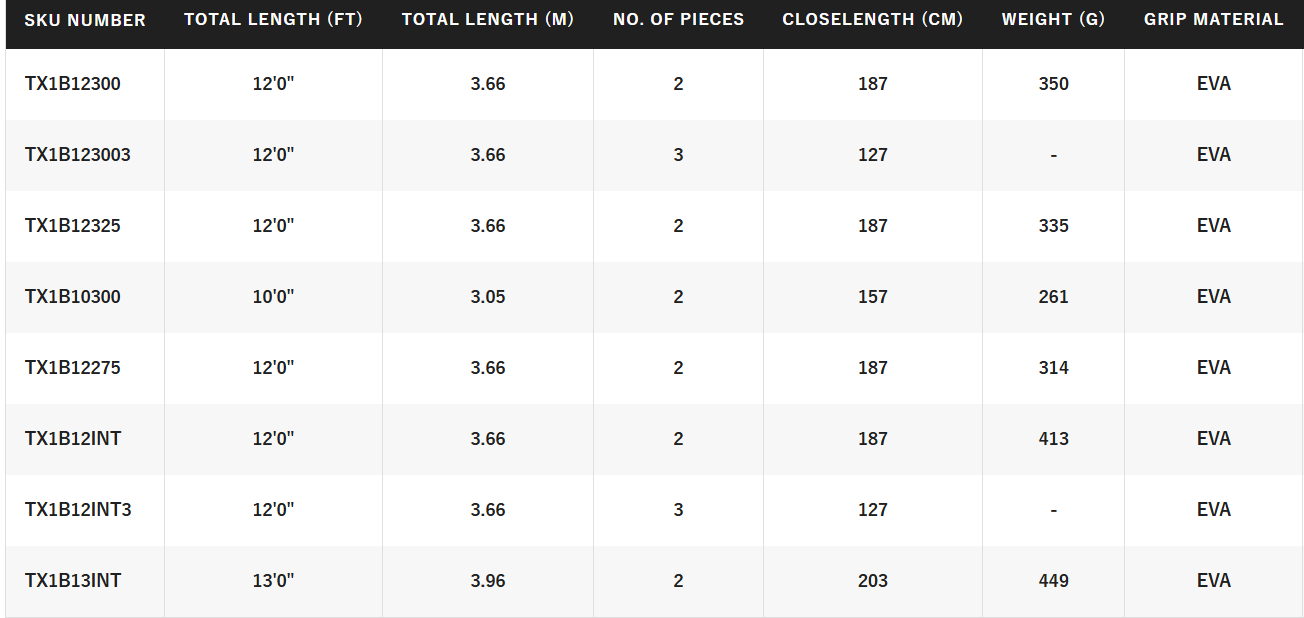The image size is (1304, 618).
Task: Click the GRIP MATERIAL column header
Action: [x=1213, y=20]
